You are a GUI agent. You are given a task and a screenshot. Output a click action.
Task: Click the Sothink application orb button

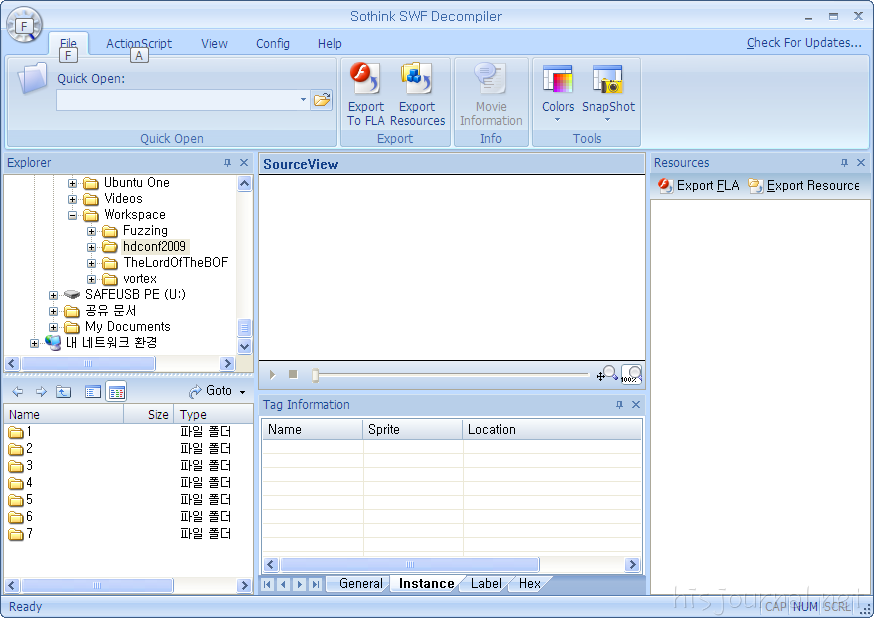point(24,25)
